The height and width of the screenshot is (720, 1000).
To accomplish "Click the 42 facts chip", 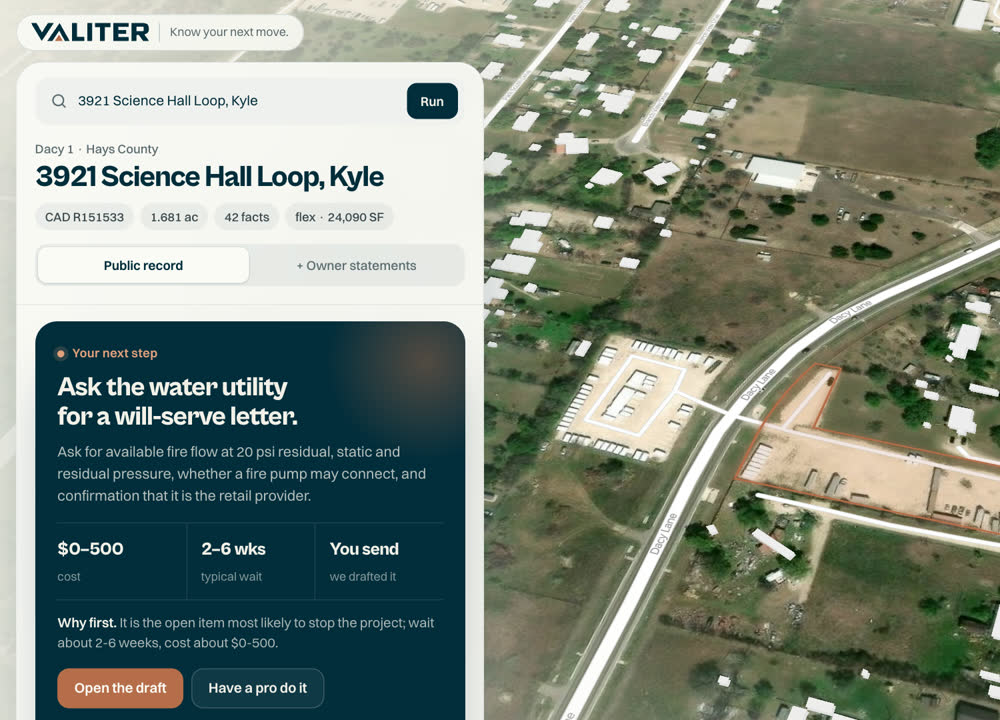I will tap(247, 217).
